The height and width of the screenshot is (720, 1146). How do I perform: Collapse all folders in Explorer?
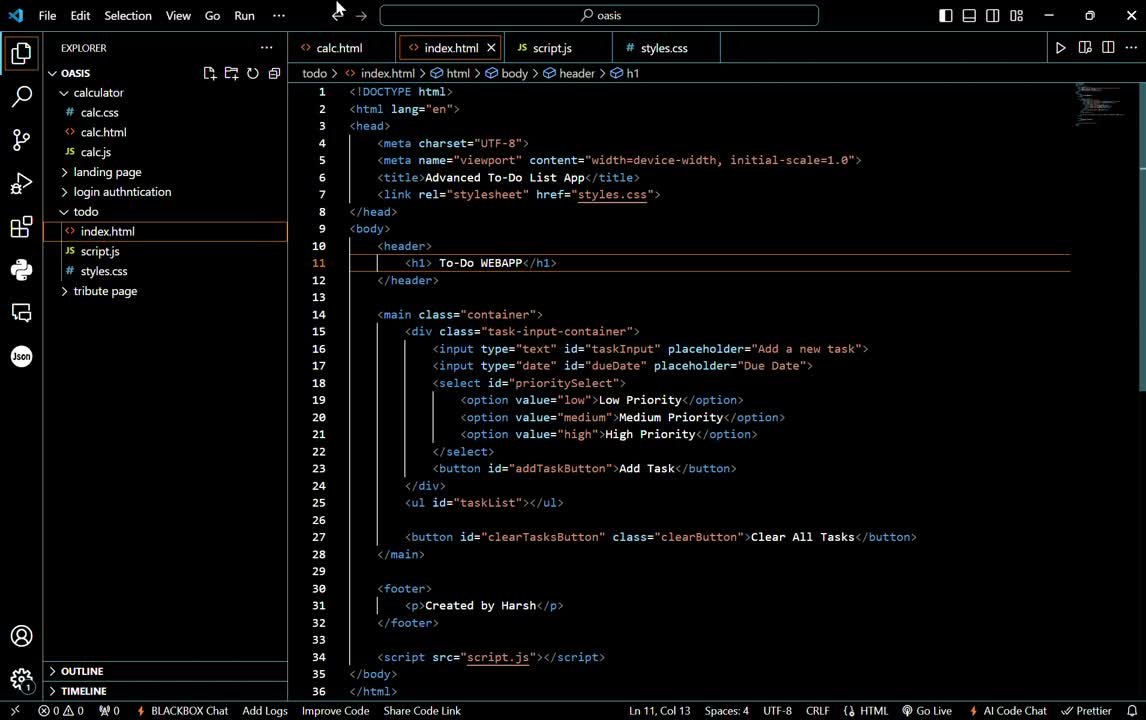[274, 73]
